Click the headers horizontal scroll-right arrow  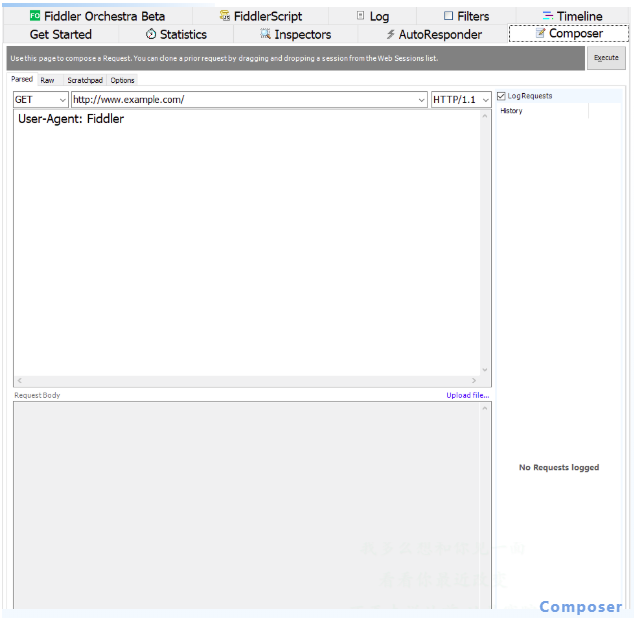click(473, 381)
